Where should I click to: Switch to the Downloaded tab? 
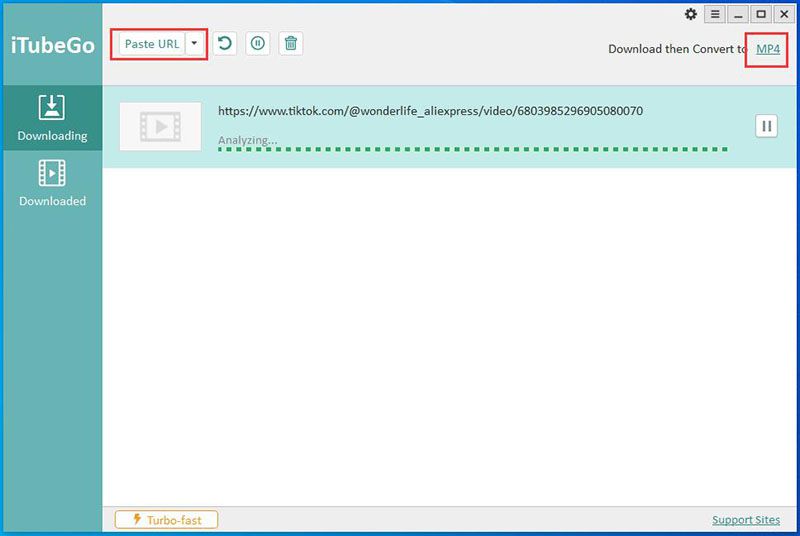click(x=52, y=183)
